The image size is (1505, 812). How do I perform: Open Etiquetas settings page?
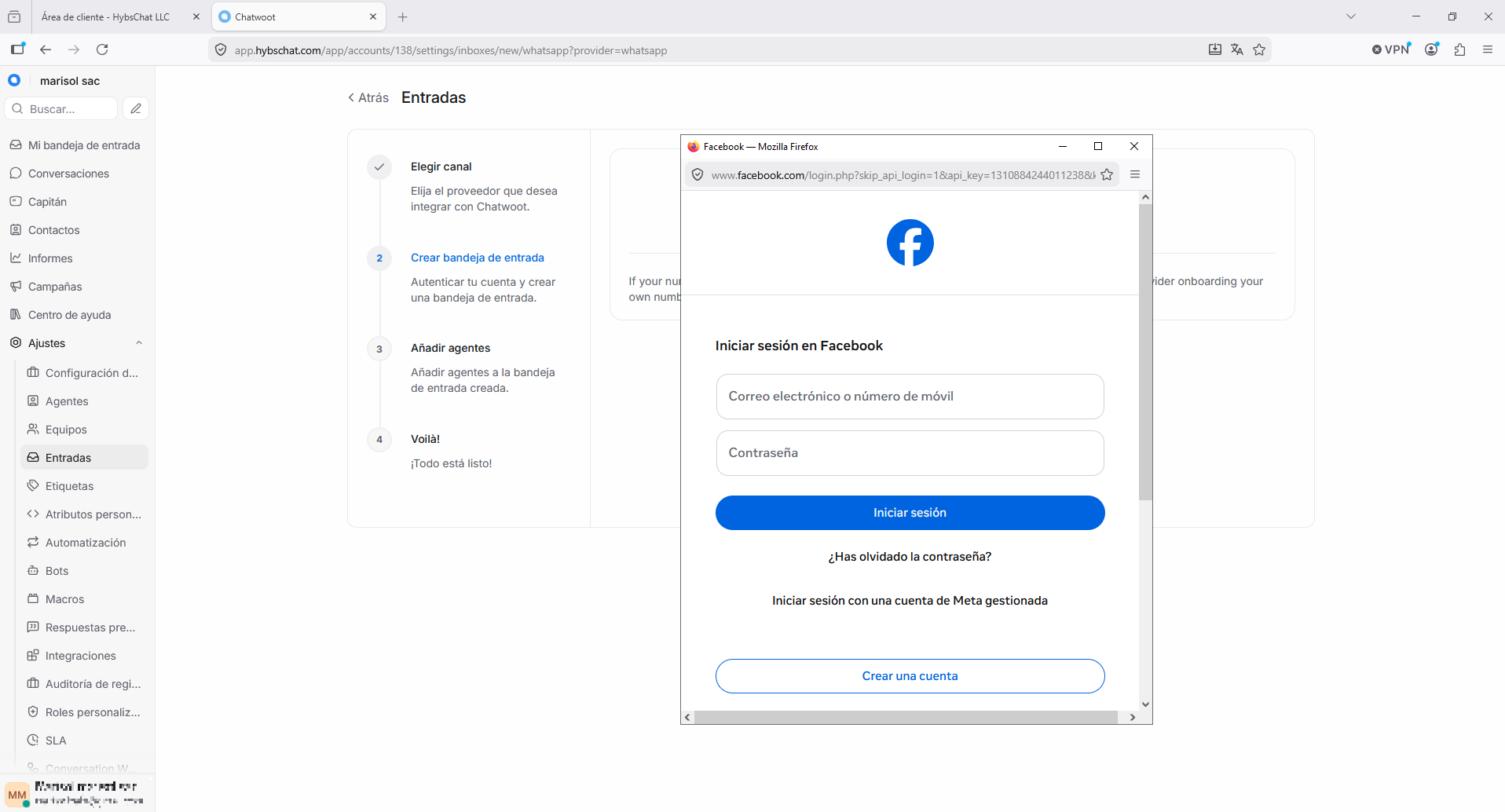click(84, 486)
